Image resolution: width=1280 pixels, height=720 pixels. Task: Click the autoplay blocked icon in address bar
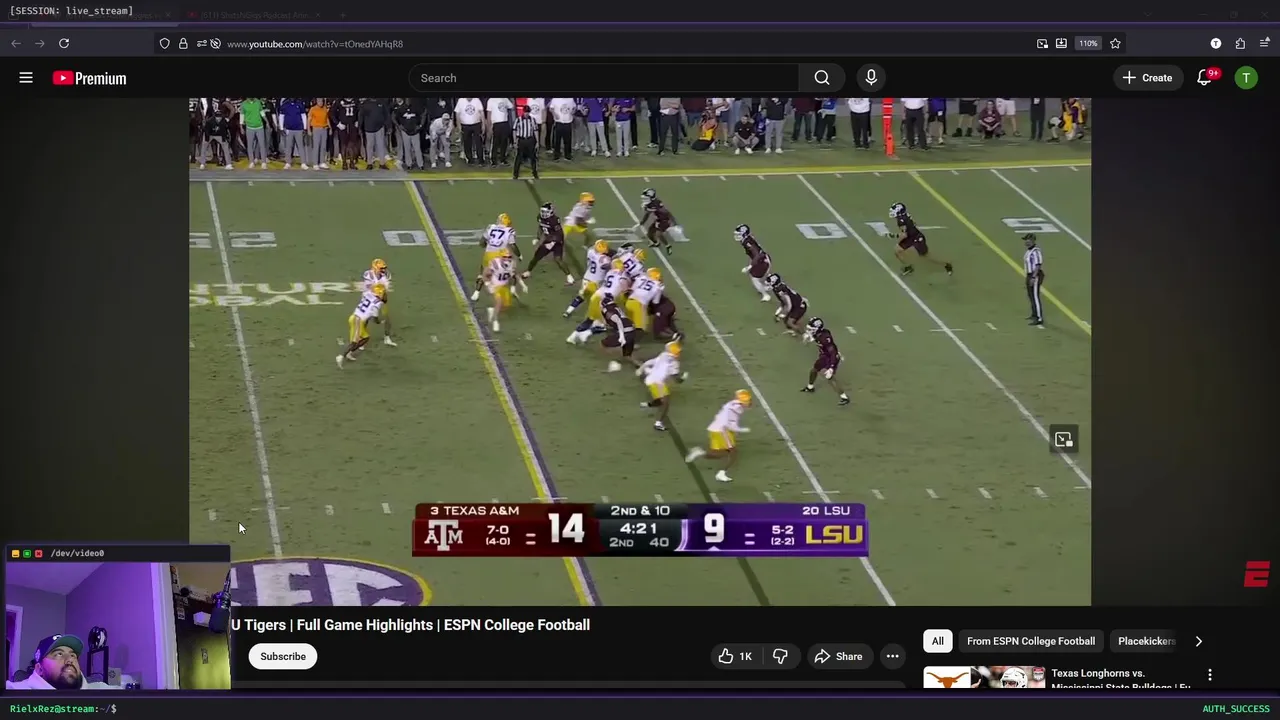(215, 44)
